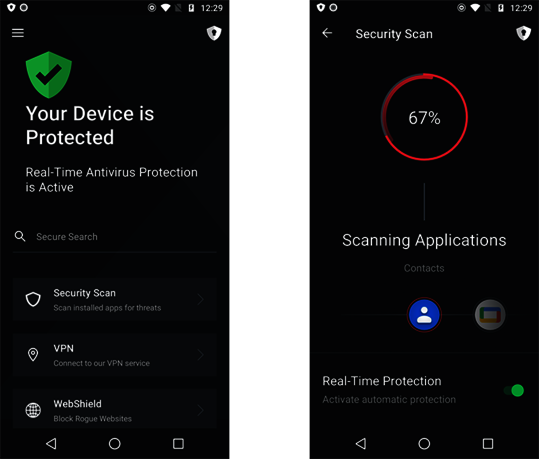Viewport: 539px width, 459px height.
Task: Tap the WebShield globe icon
Action: click(33, 410)
